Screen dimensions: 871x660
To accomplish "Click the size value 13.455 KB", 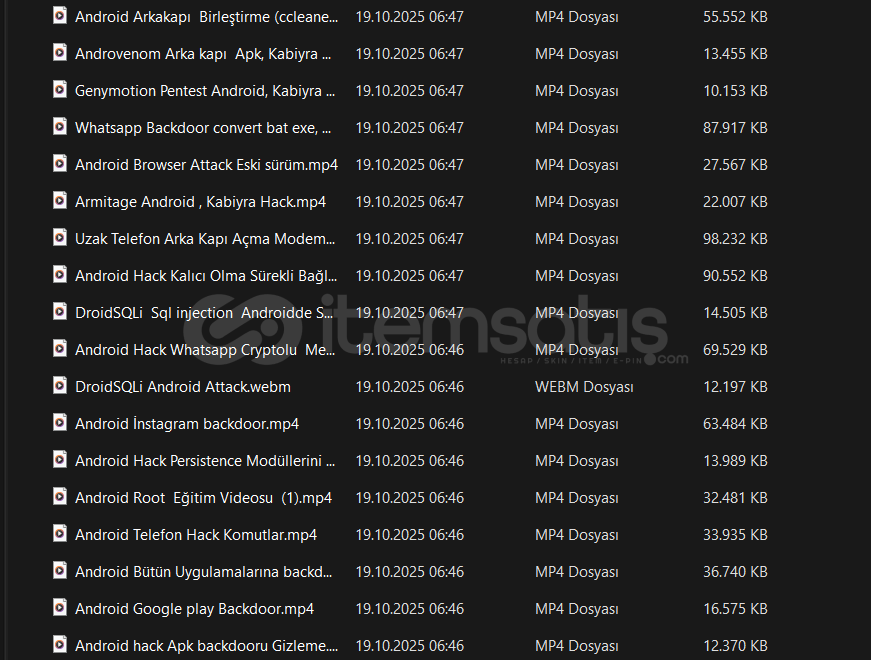I will pyautogui.click(x=735, y=54).
